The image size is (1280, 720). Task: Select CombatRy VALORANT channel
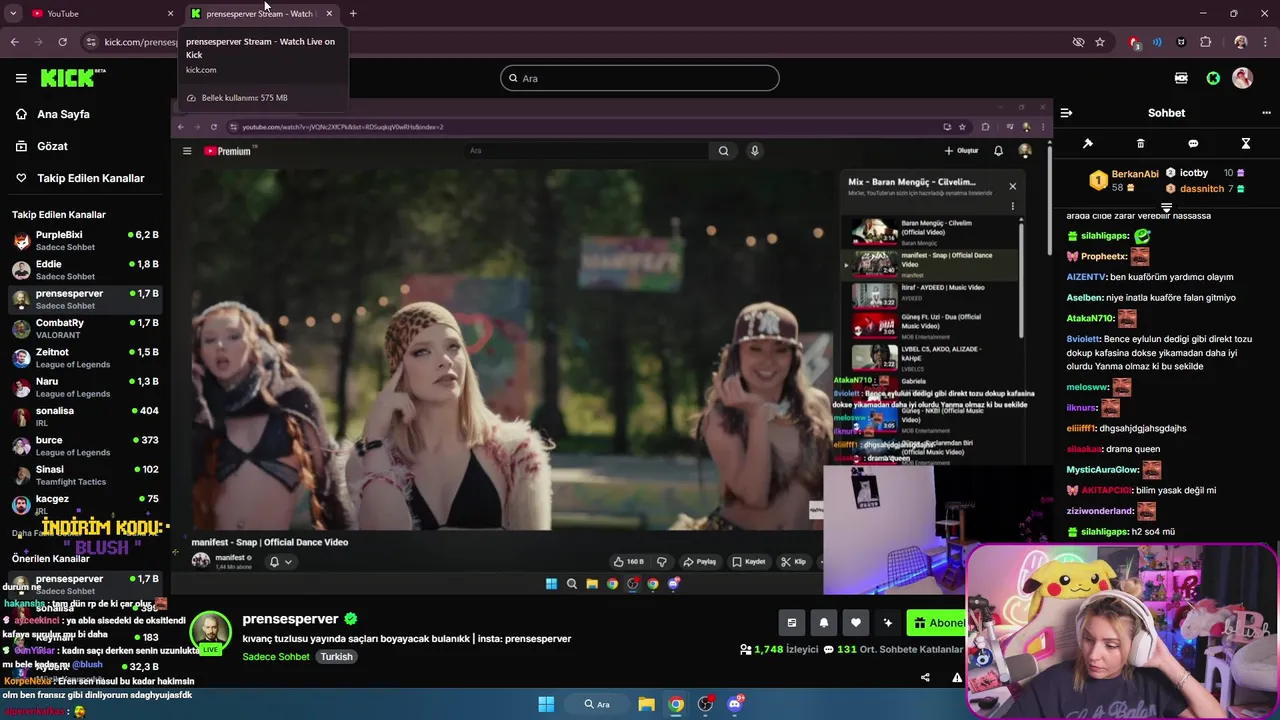[85, 329]
